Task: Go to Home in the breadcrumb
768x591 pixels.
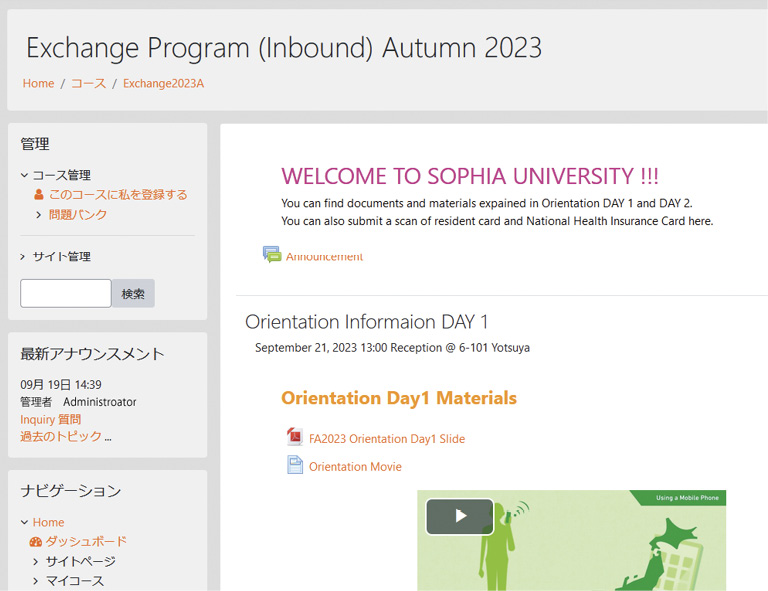Action: click(x=38, y=84)
